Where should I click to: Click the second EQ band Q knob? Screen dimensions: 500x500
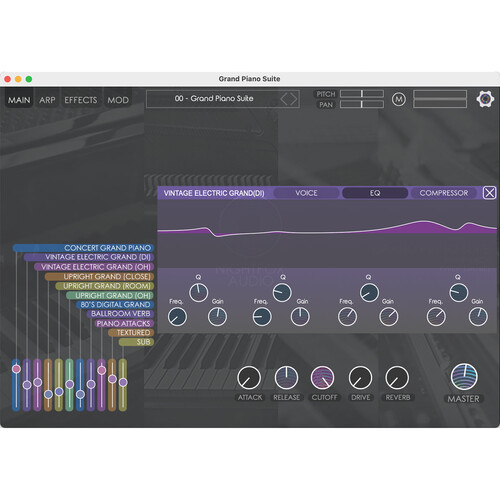tap(282, 293)
